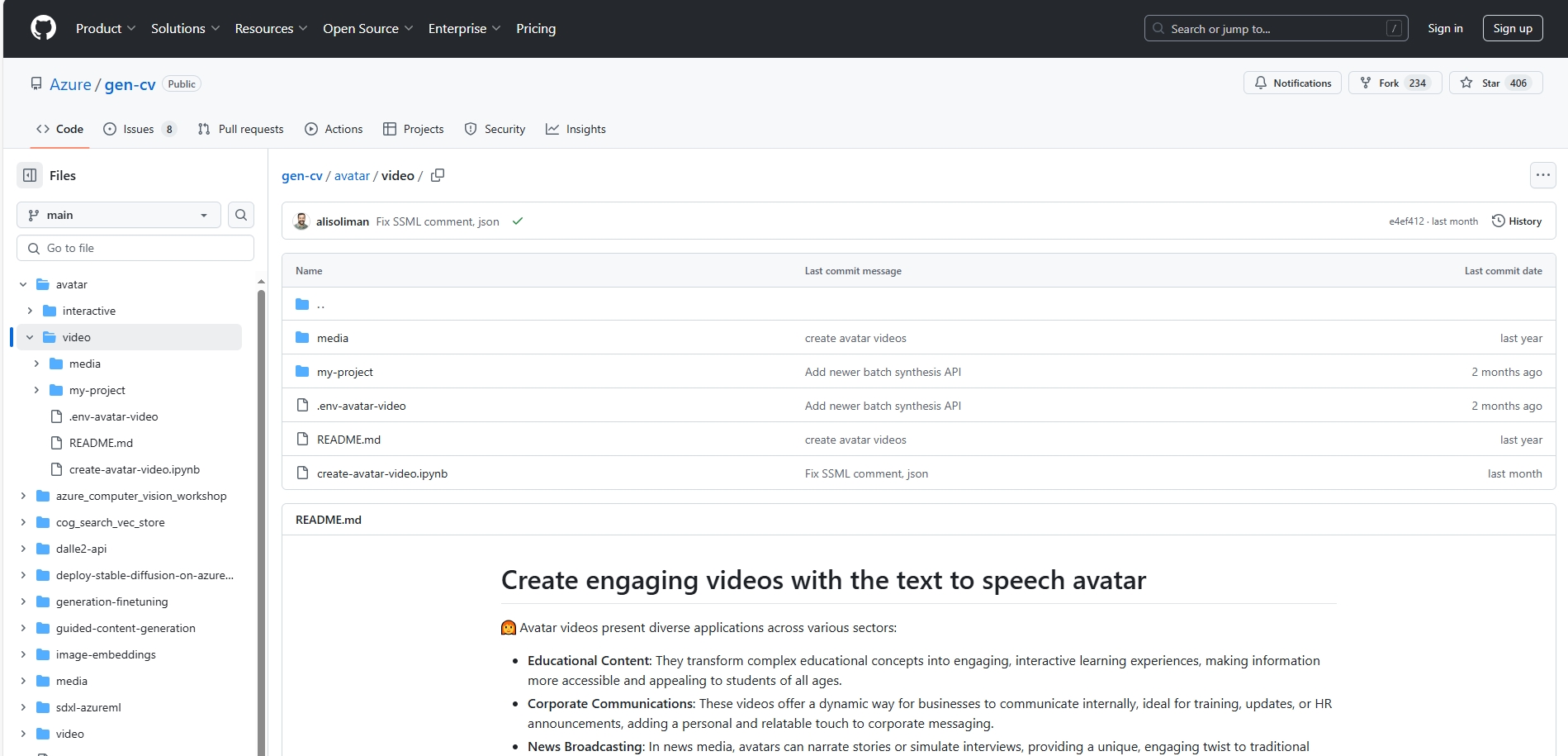Open the main branch selector dropdown

coord(119,215)
